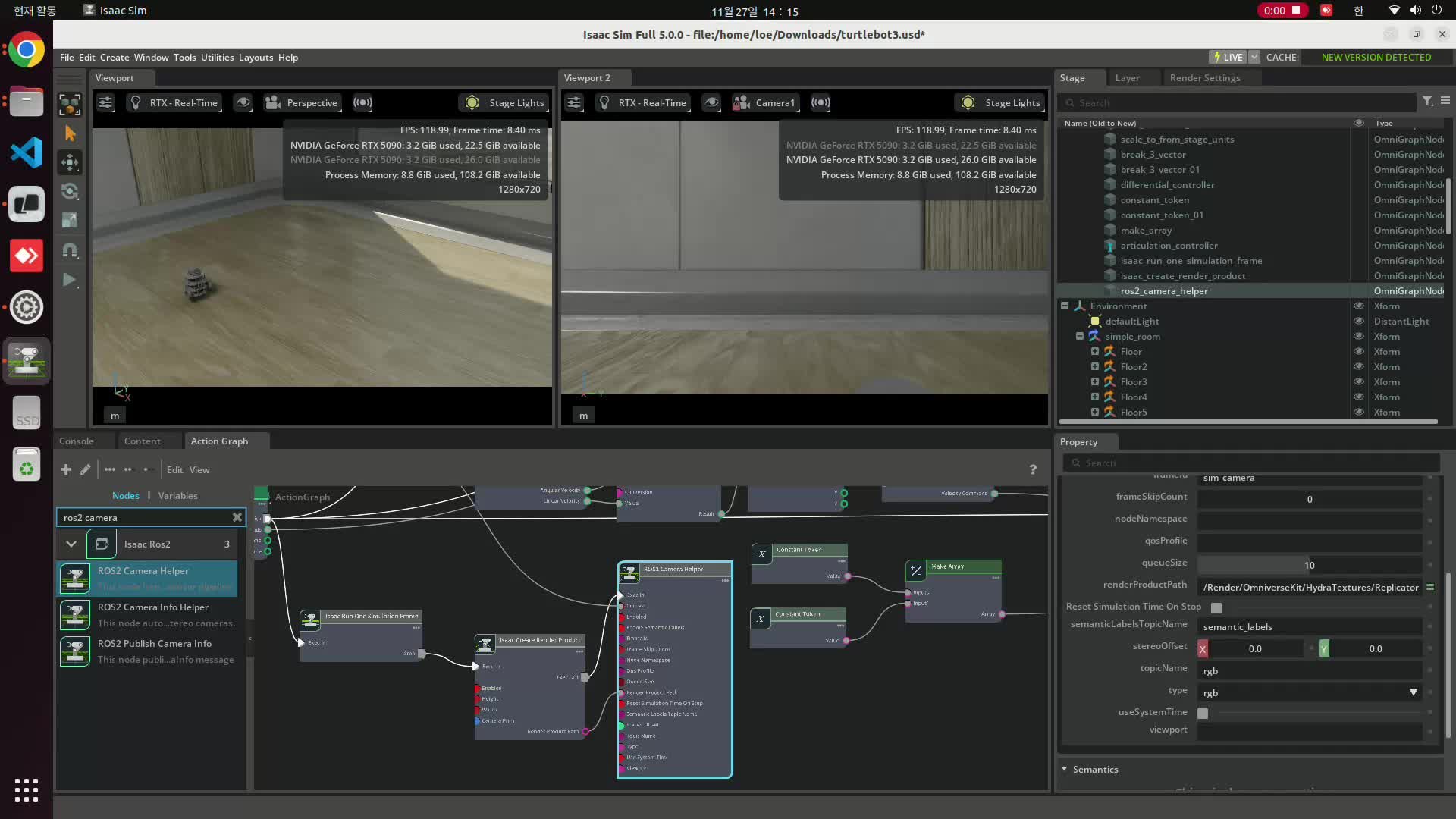Open Google Chrome from dock
This screenshot has height=819, width=1456.
tap(27, 51)
